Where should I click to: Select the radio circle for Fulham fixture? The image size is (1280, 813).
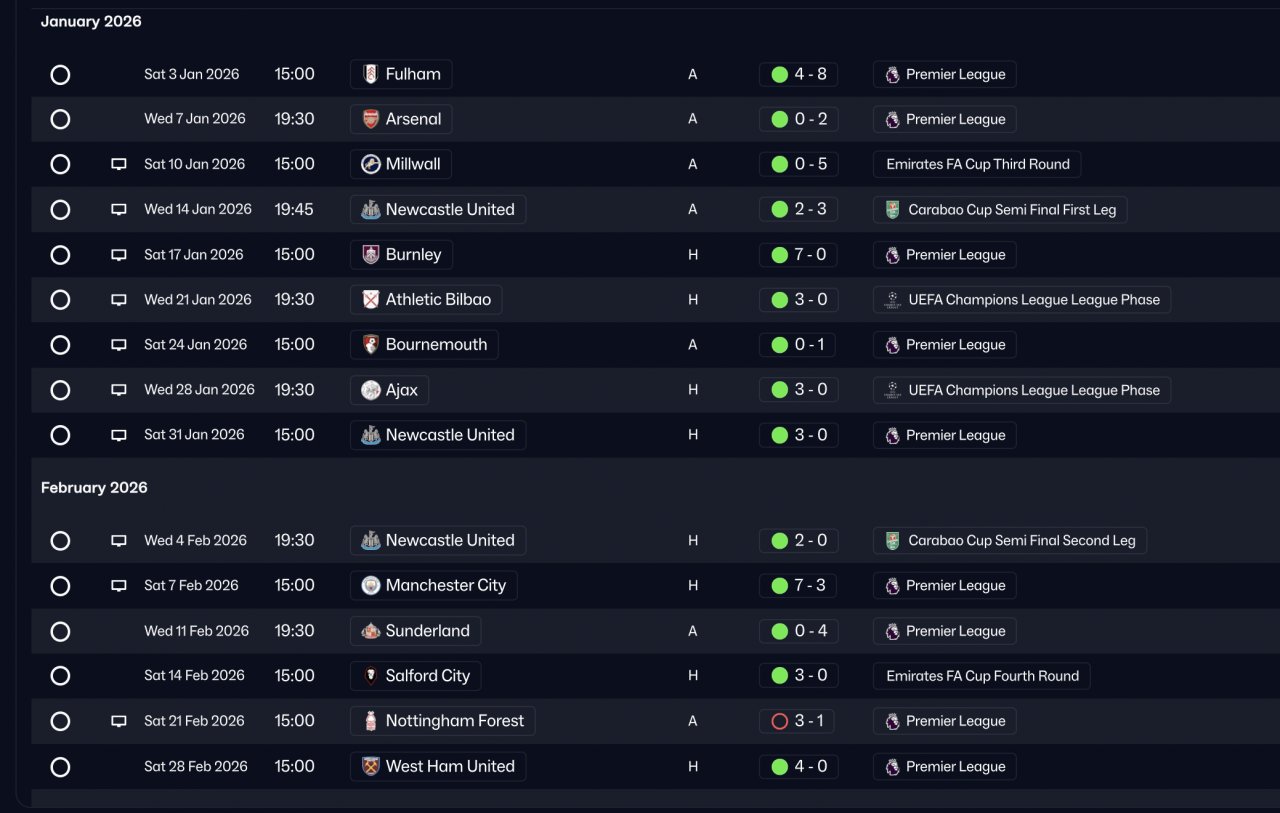coord(60,74)
